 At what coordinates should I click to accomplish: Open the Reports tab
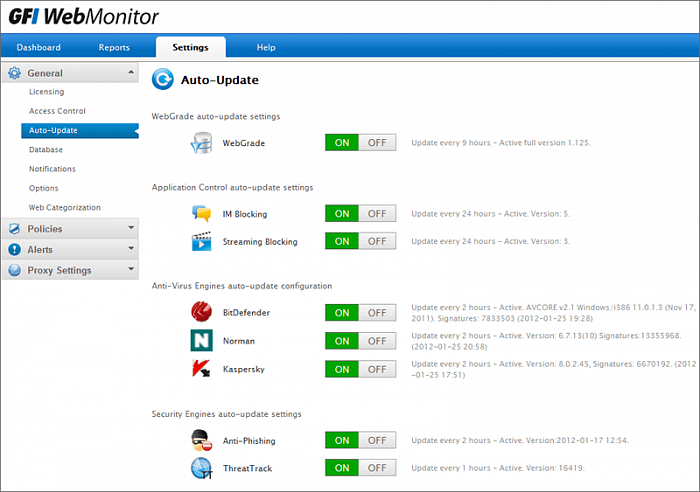coord(114,47)
